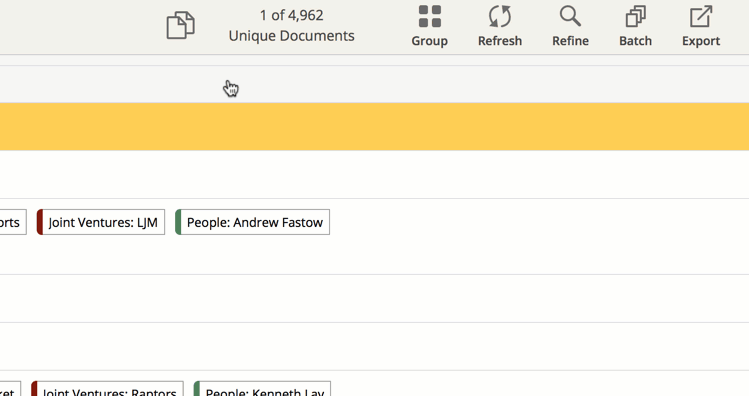Select the 'Joint Ventures: Raptors' tag
Image resolution: width=749 pixels, height=396 pixels.
click(x=107, y=389)
